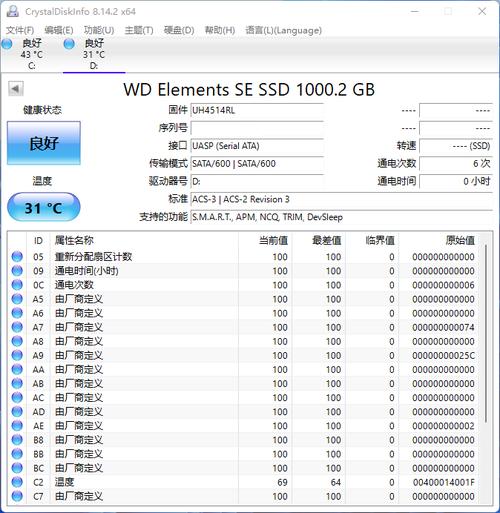Viewport: 500px width, 513px height.
Task: Click the status circle for attribute BC
Action: point(17,468)
